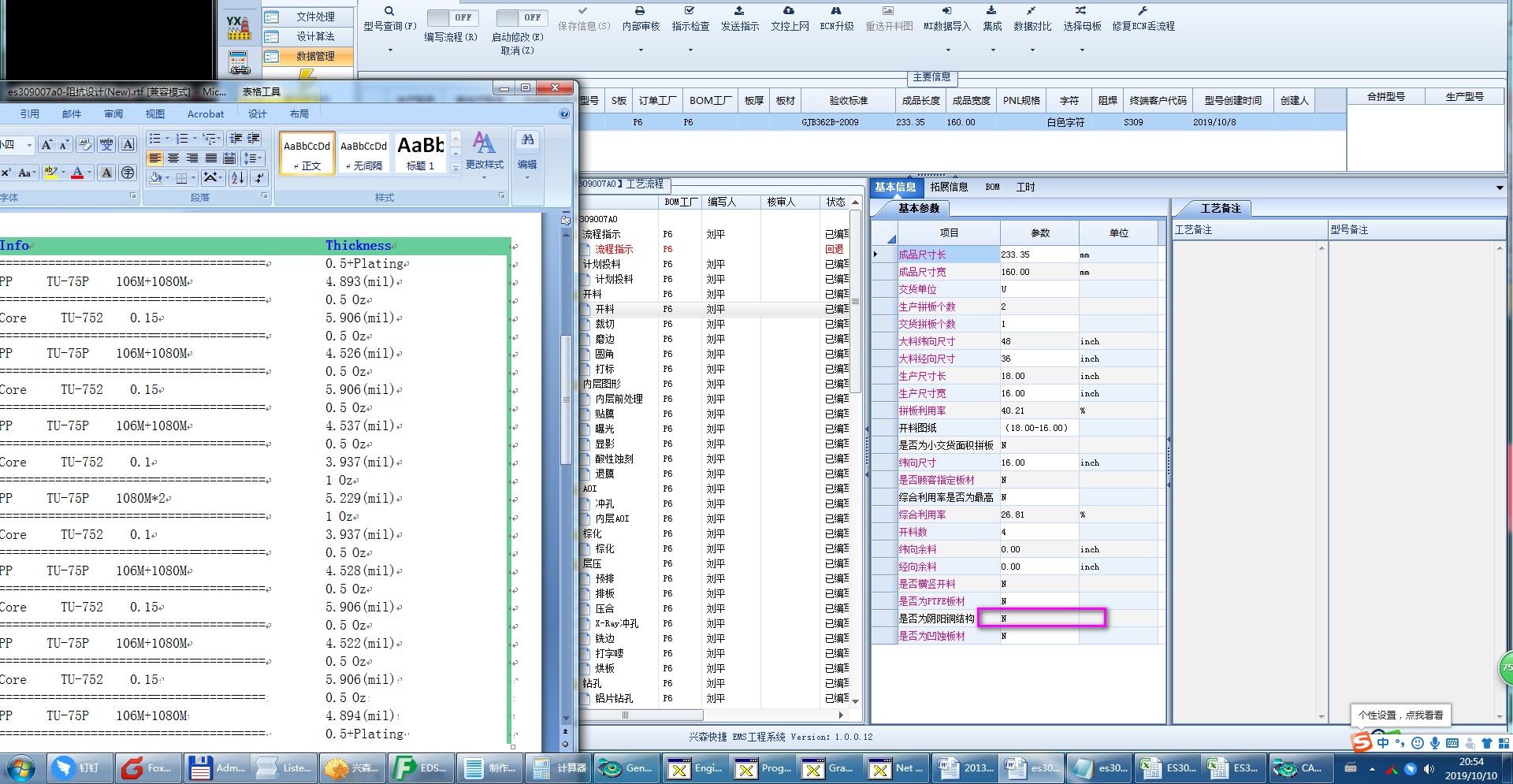Select 设计算法 in left menu
Screen dimensions: 1513x784
coord(307,36)
